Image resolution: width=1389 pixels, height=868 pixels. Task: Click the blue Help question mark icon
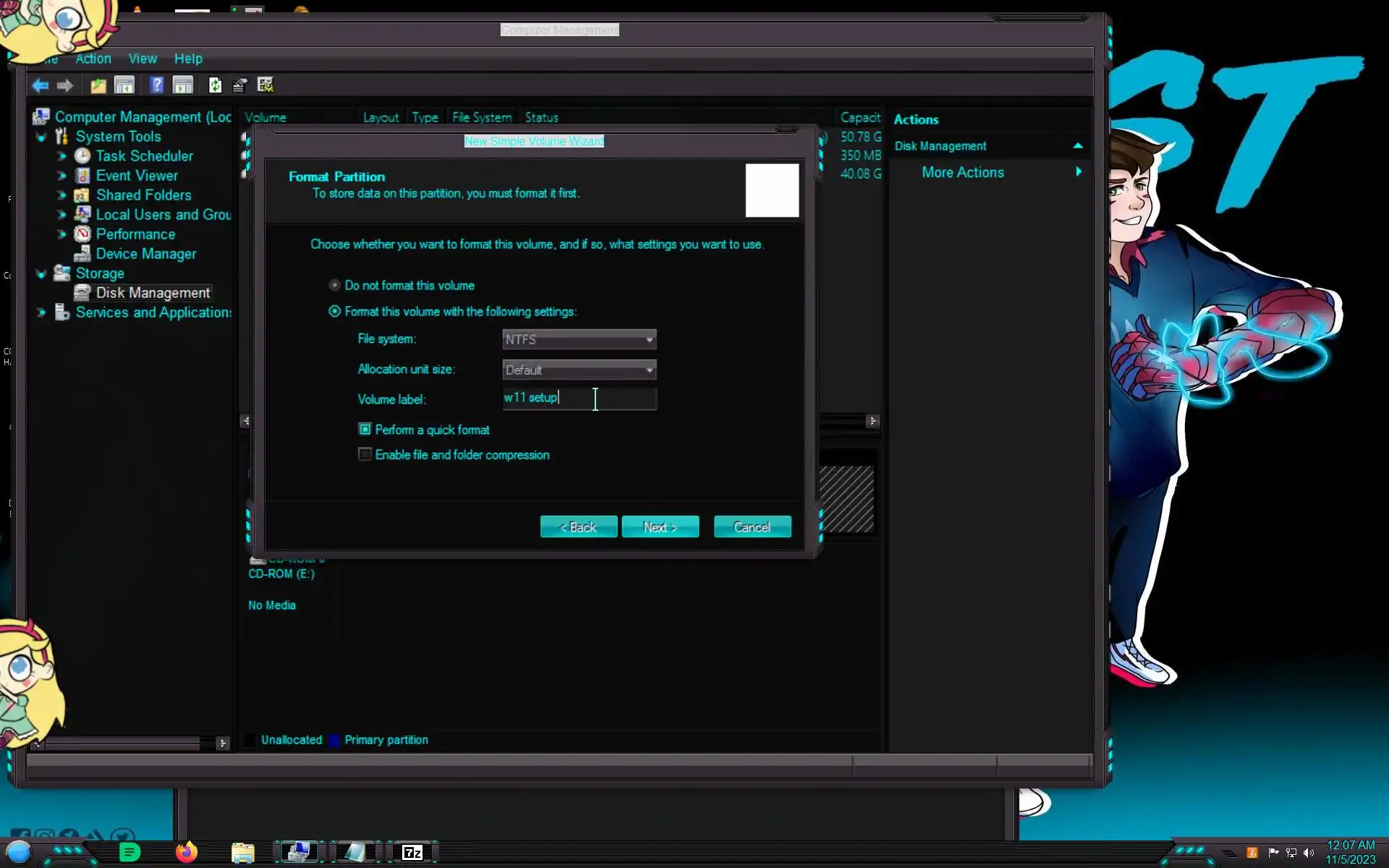click(x=156, y=85)
